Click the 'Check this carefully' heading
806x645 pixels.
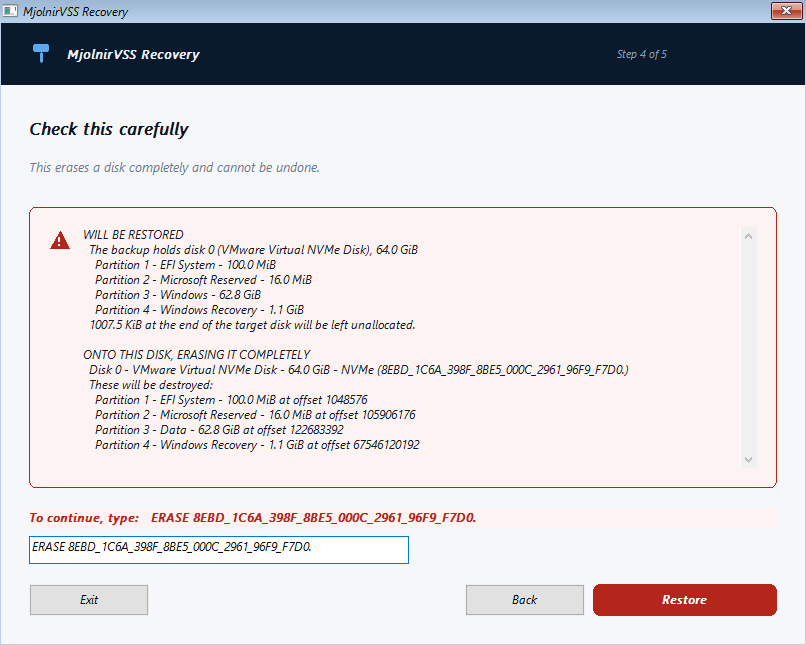click(x=109, y=129)
